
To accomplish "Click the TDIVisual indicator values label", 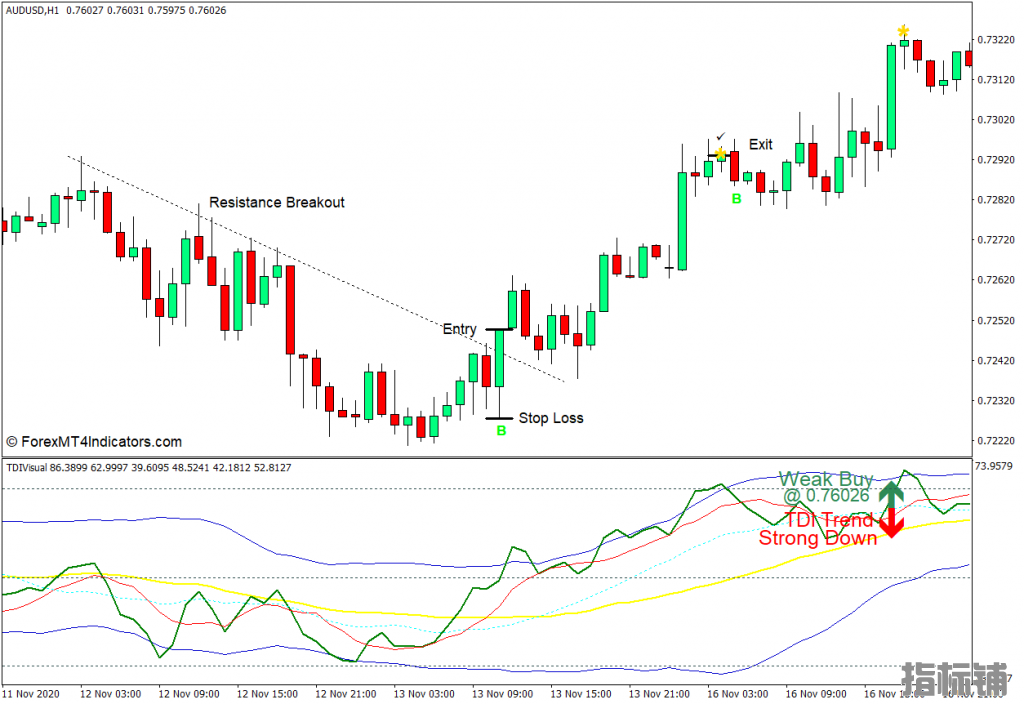I will (x=149, y=468).
